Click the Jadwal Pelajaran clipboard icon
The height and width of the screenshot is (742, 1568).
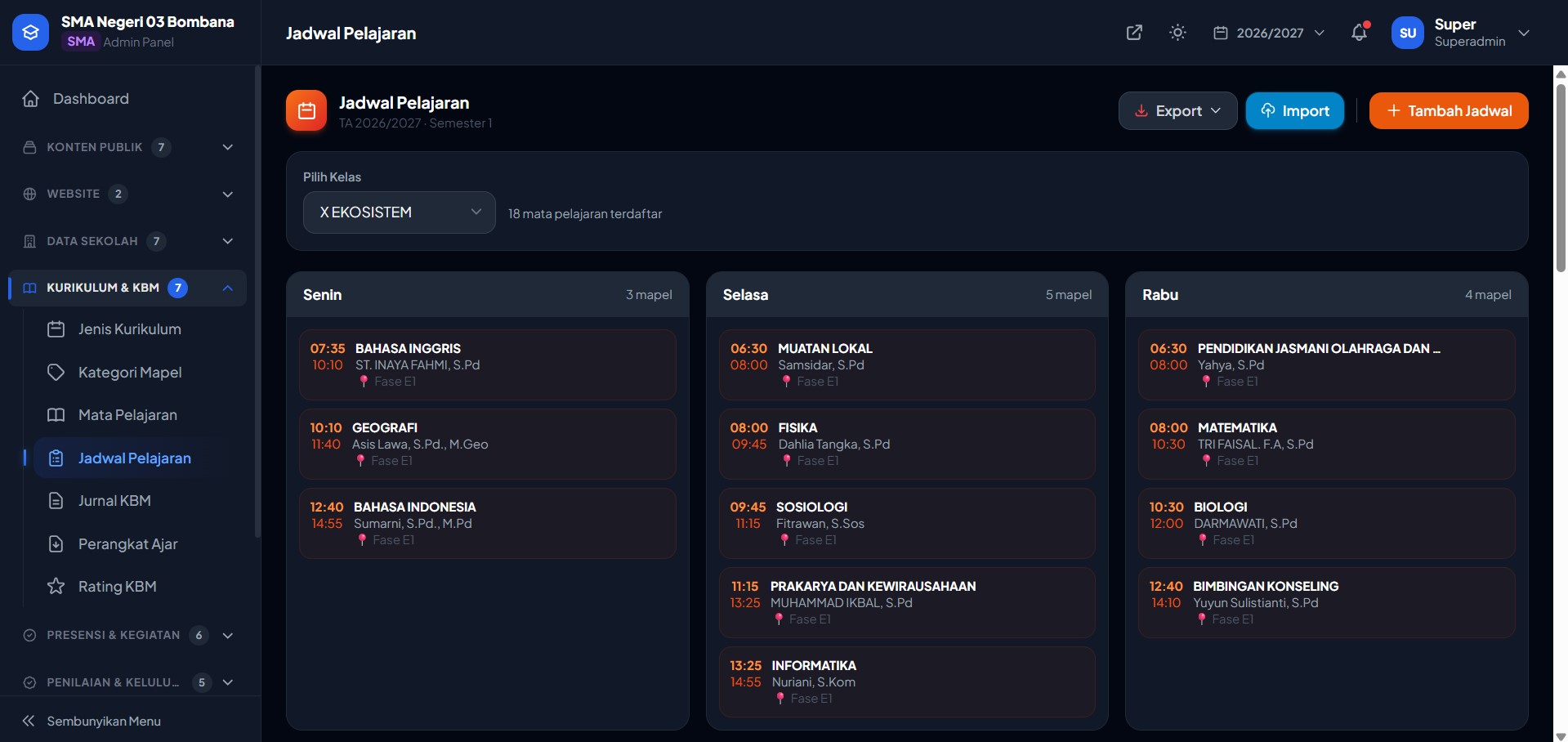coord(56,458)
